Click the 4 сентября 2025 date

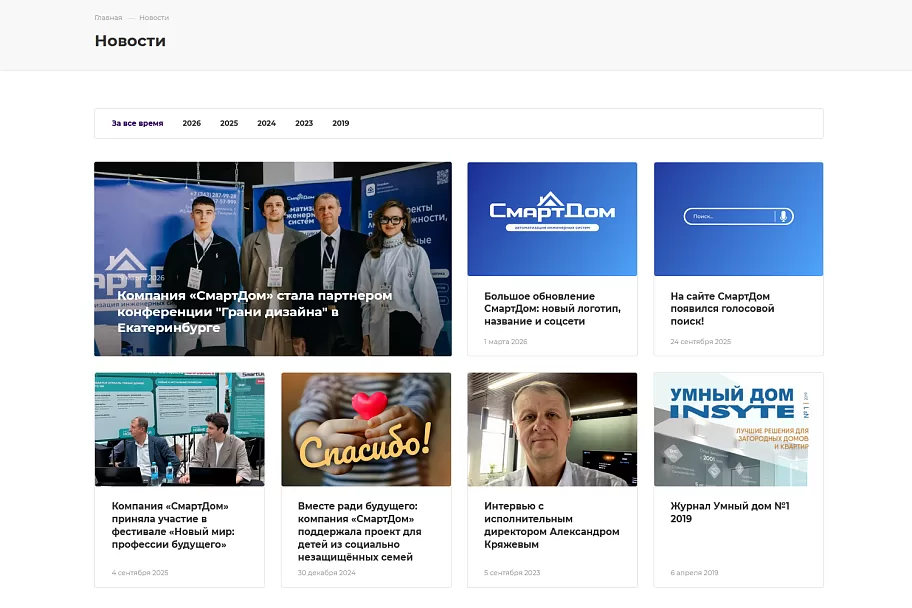pos(140,573)
